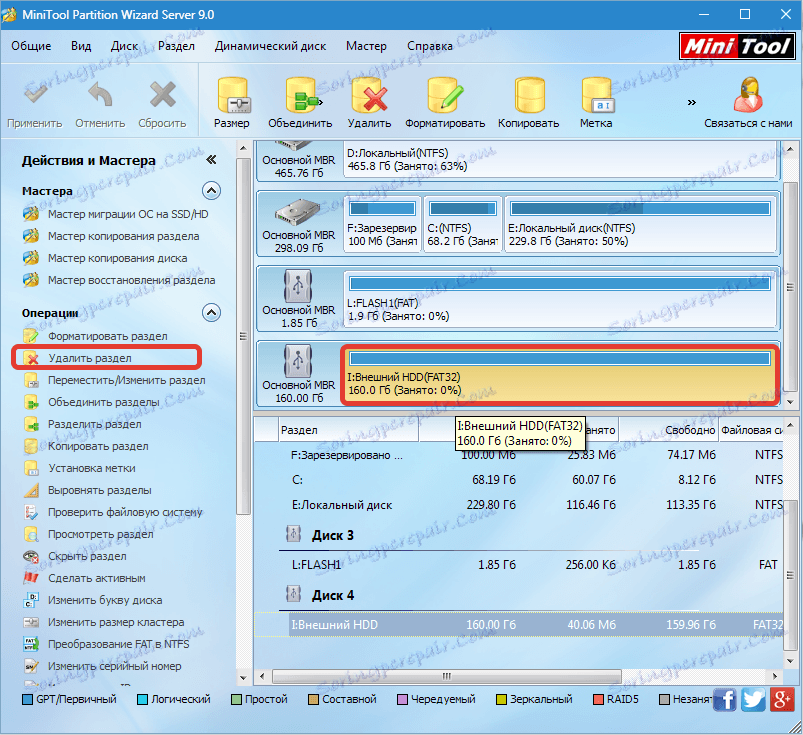Click Удалить раздел in the operations list
This screenshot has height=735, width=803.
coord(90,358)
